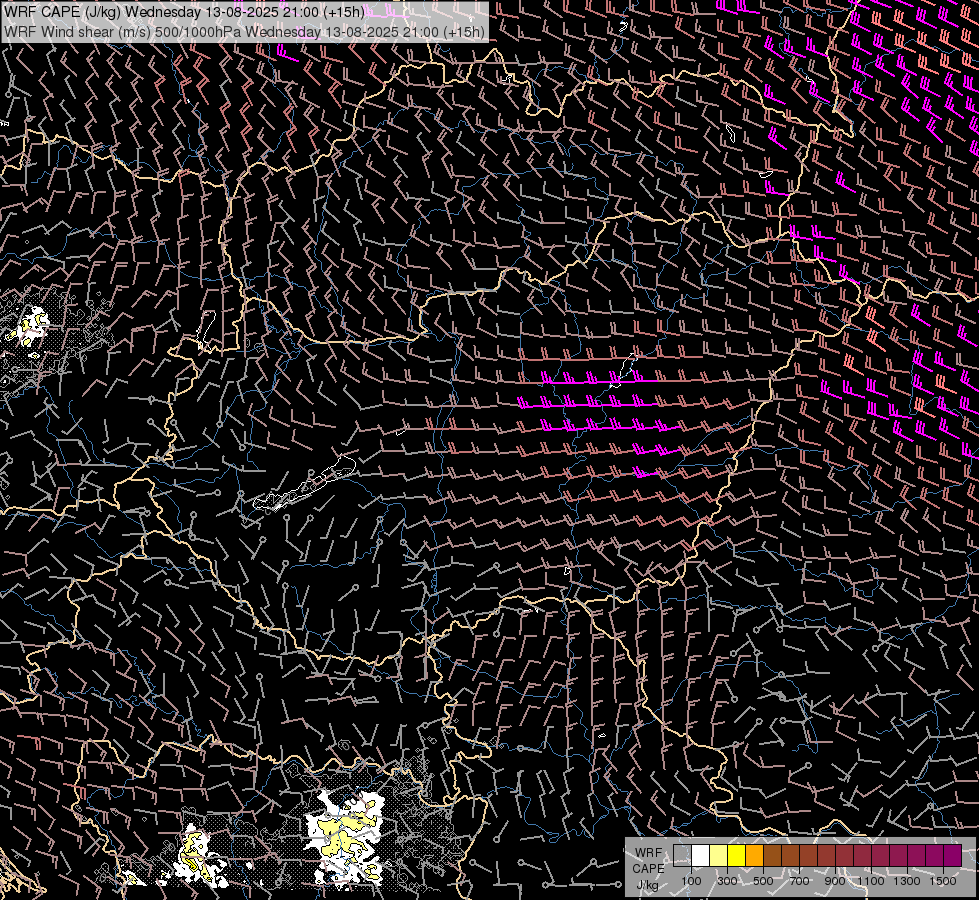Click the legend label '300'
979x900 pixels.
click(x=727, y=881)
